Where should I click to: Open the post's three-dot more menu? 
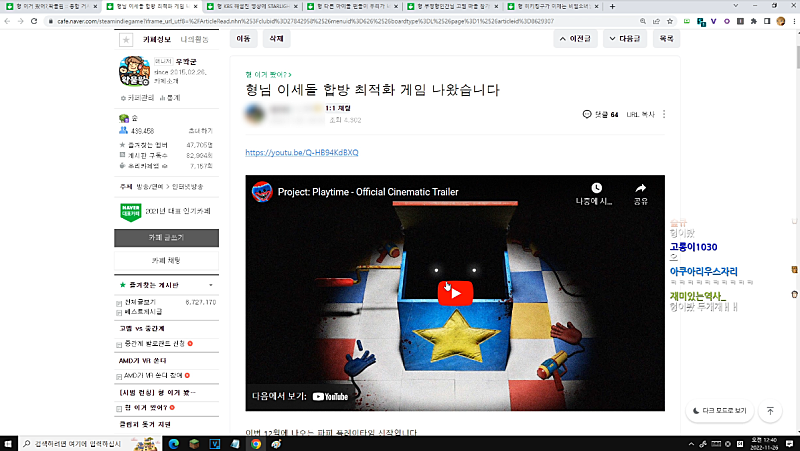(664, 114)
